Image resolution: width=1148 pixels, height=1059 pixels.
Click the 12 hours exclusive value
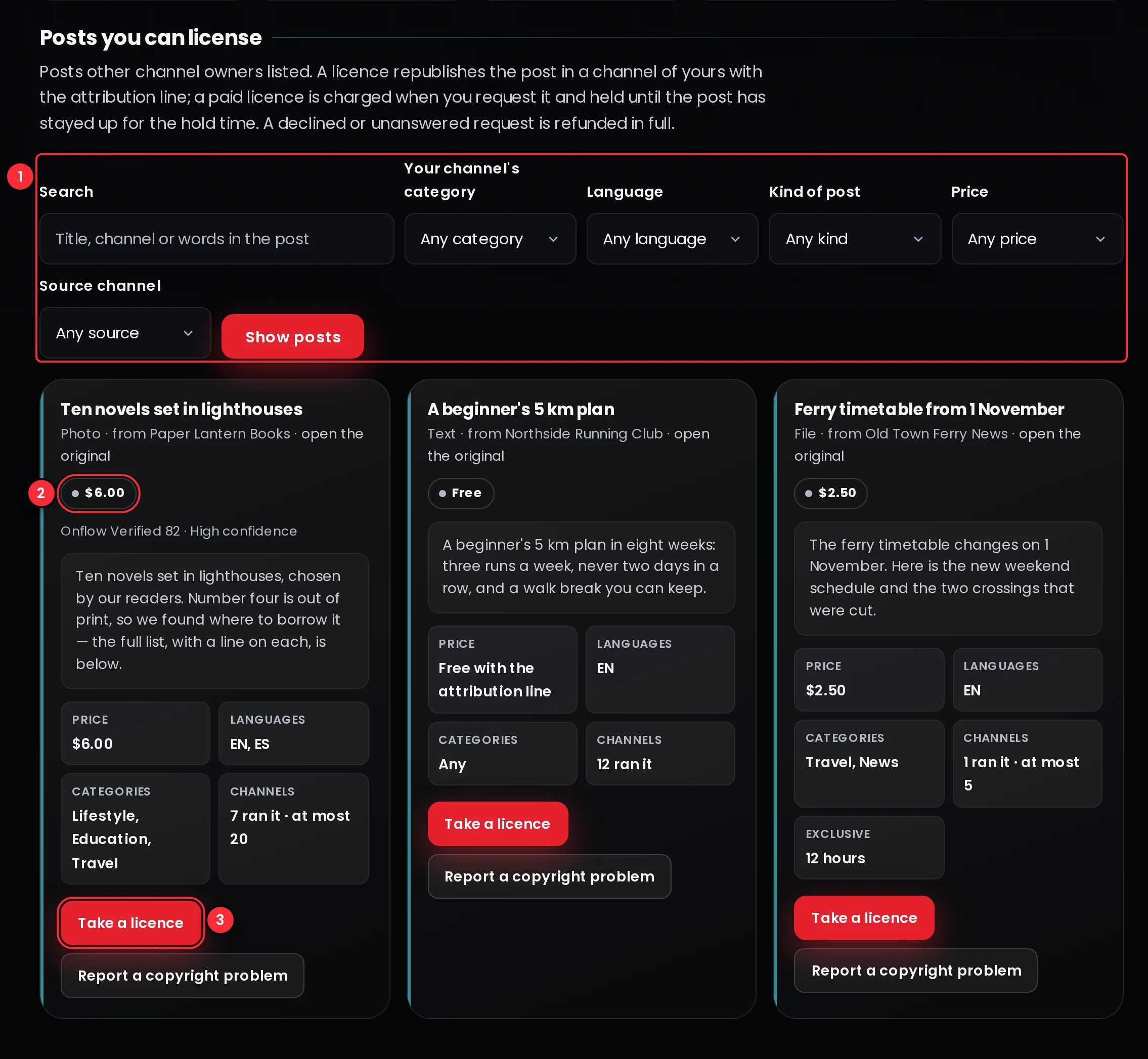tap(835, 858)
